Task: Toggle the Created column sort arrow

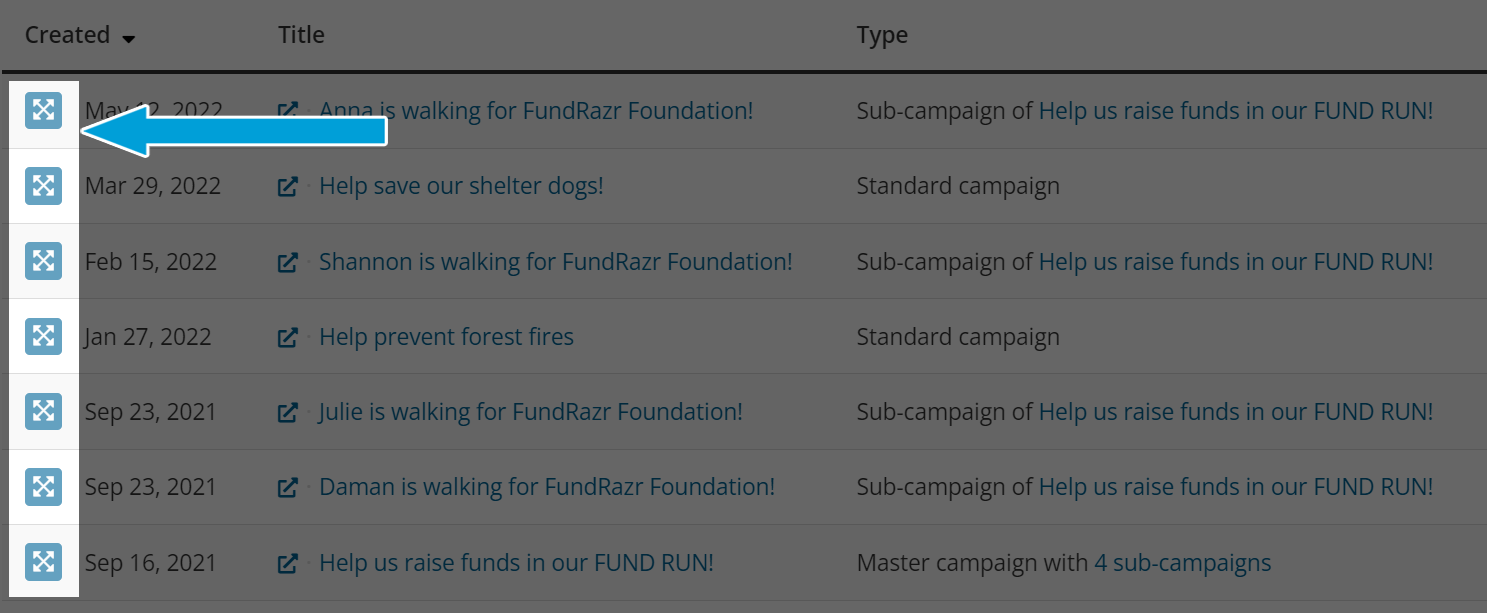Action: pos(128,39)
